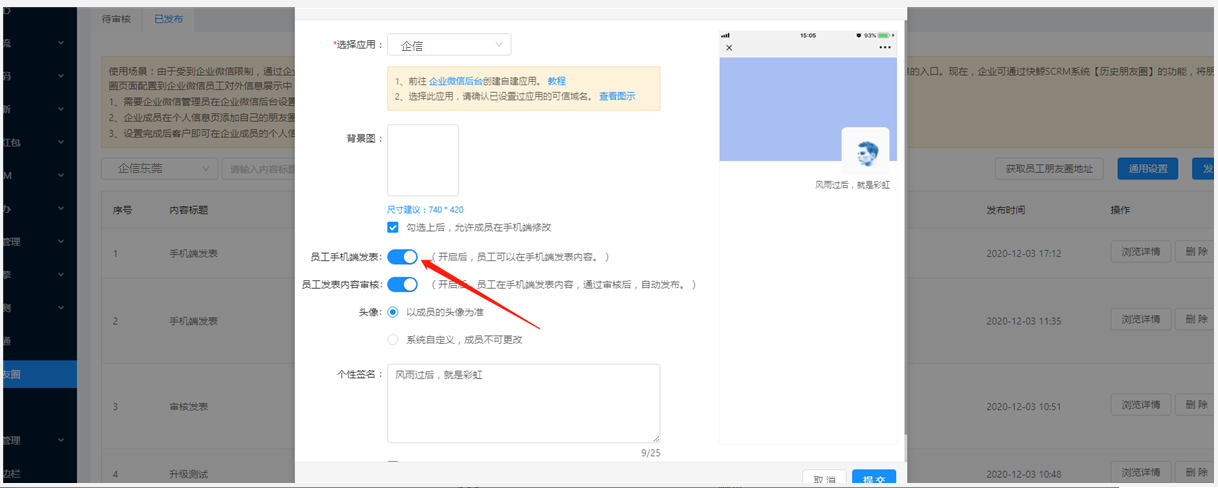The image size is (1218, 488).
Task: Select the highlighted 友圈 sidebar item
Action: (x=38, y=374)
